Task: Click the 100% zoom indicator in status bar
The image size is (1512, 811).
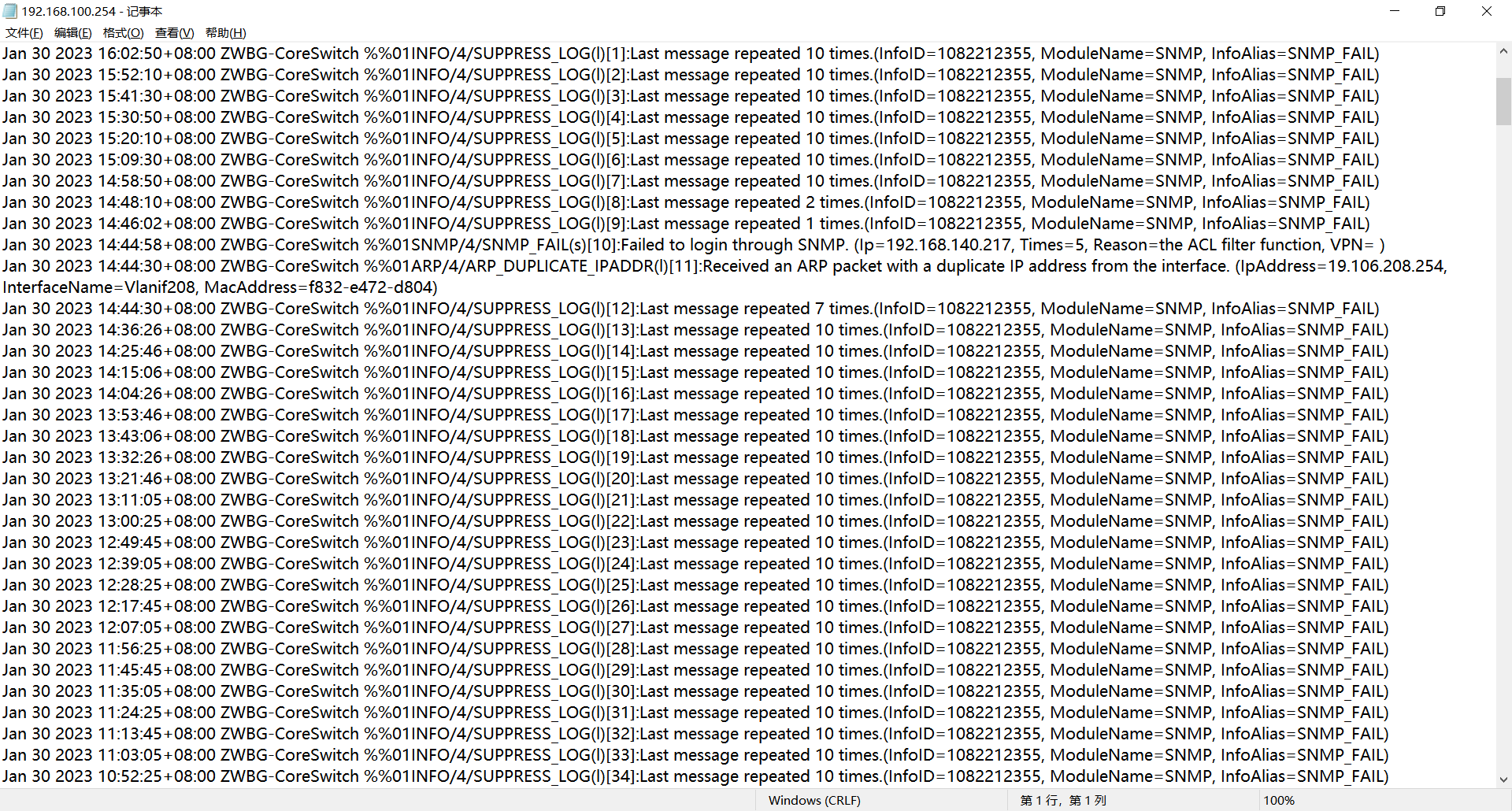Action: 1279,800
